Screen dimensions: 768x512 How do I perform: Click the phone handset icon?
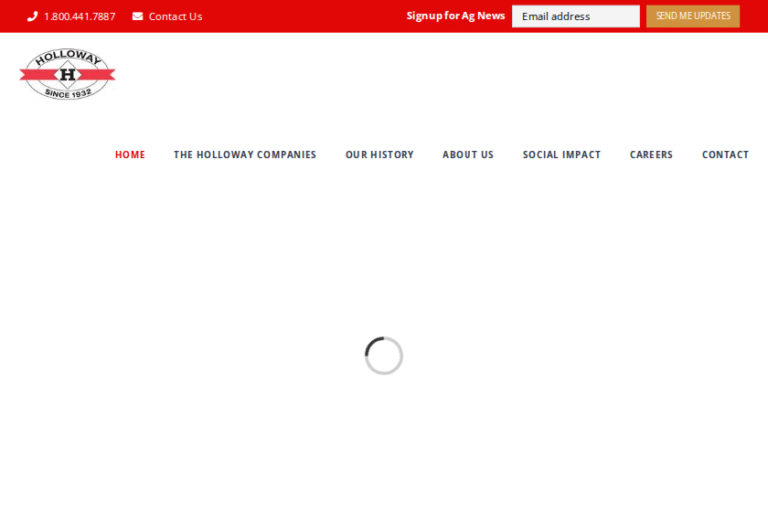pos(32,16)
